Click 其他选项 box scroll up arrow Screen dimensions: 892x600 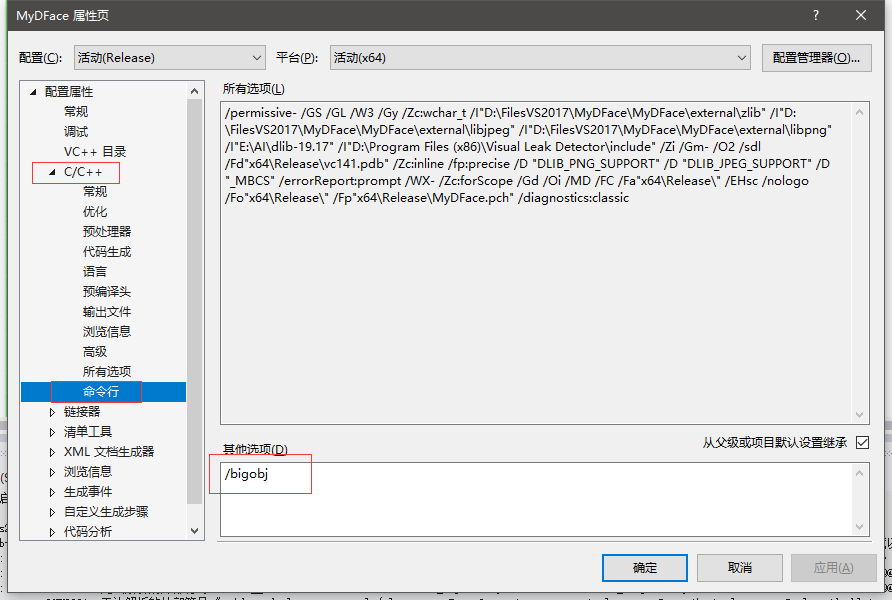(860, 473)
